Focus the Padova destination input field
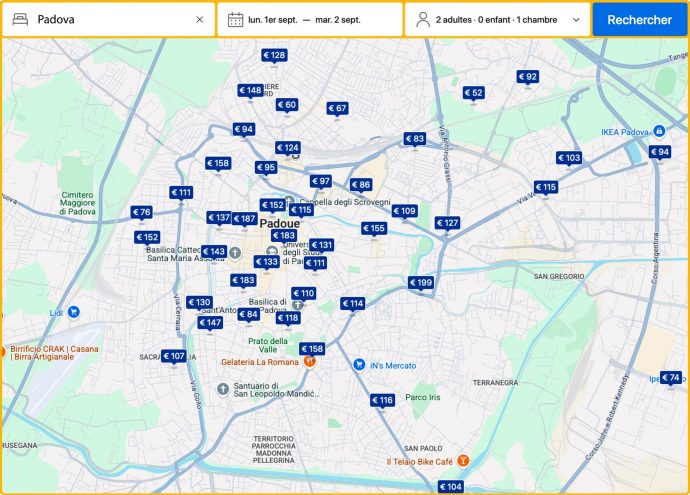The image size is (690, 495). click(x=110, y=19)
